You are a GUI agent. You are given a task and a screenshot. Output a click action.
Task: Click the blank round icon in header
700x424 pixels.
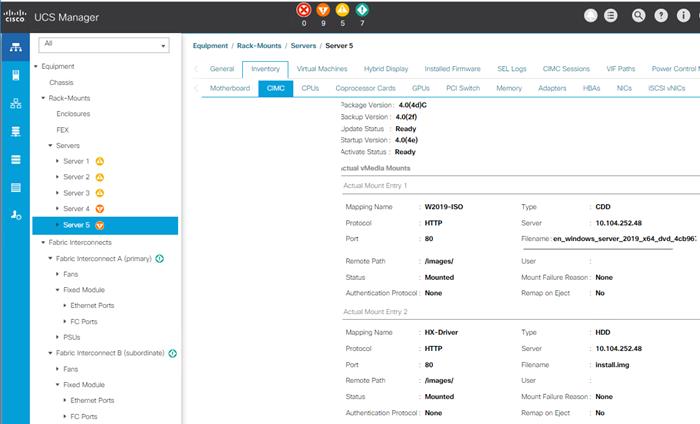(x=591, y=16)
